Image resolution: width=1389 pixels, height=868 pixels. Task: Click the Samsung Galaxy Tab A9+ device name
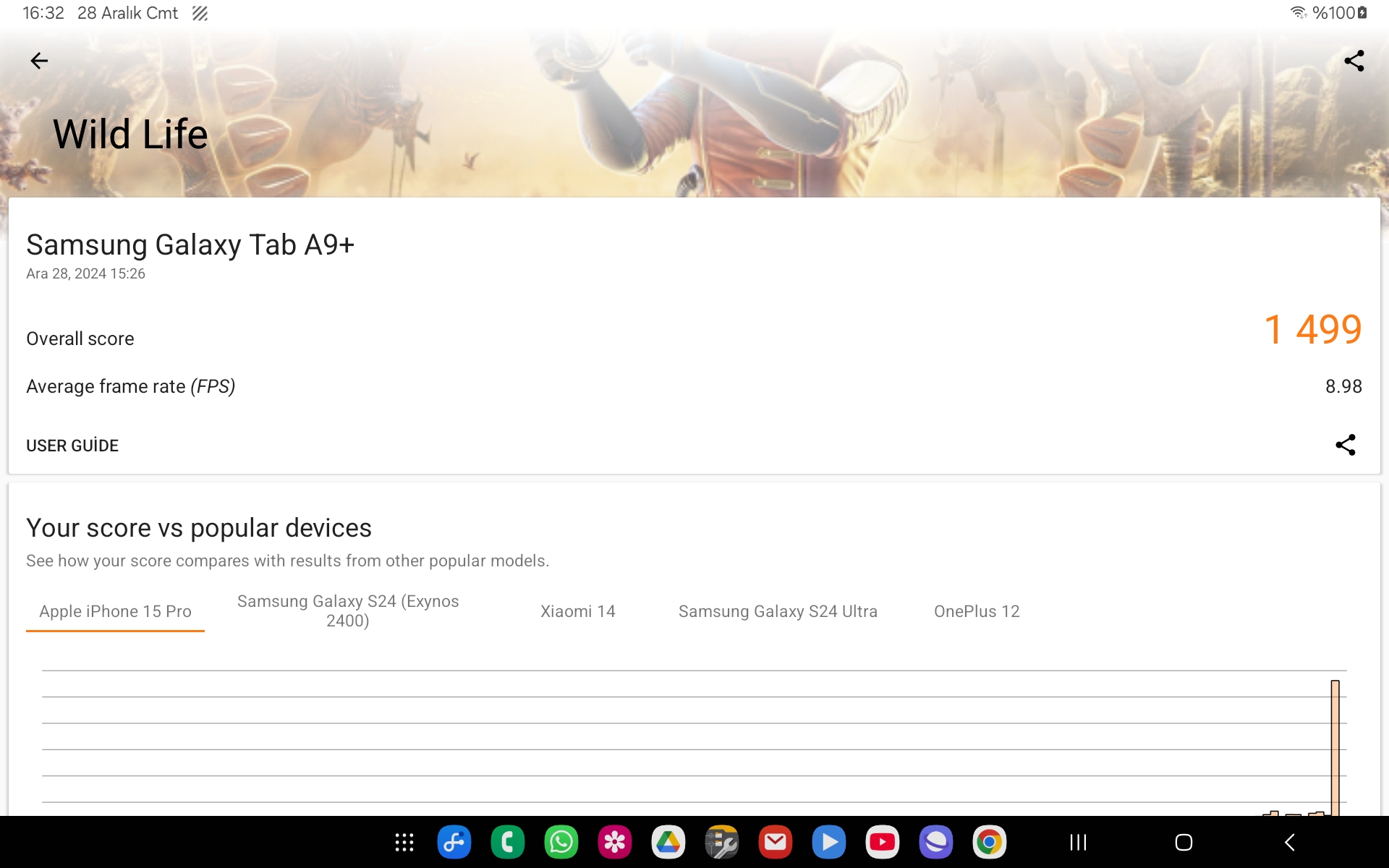point(190,245)
